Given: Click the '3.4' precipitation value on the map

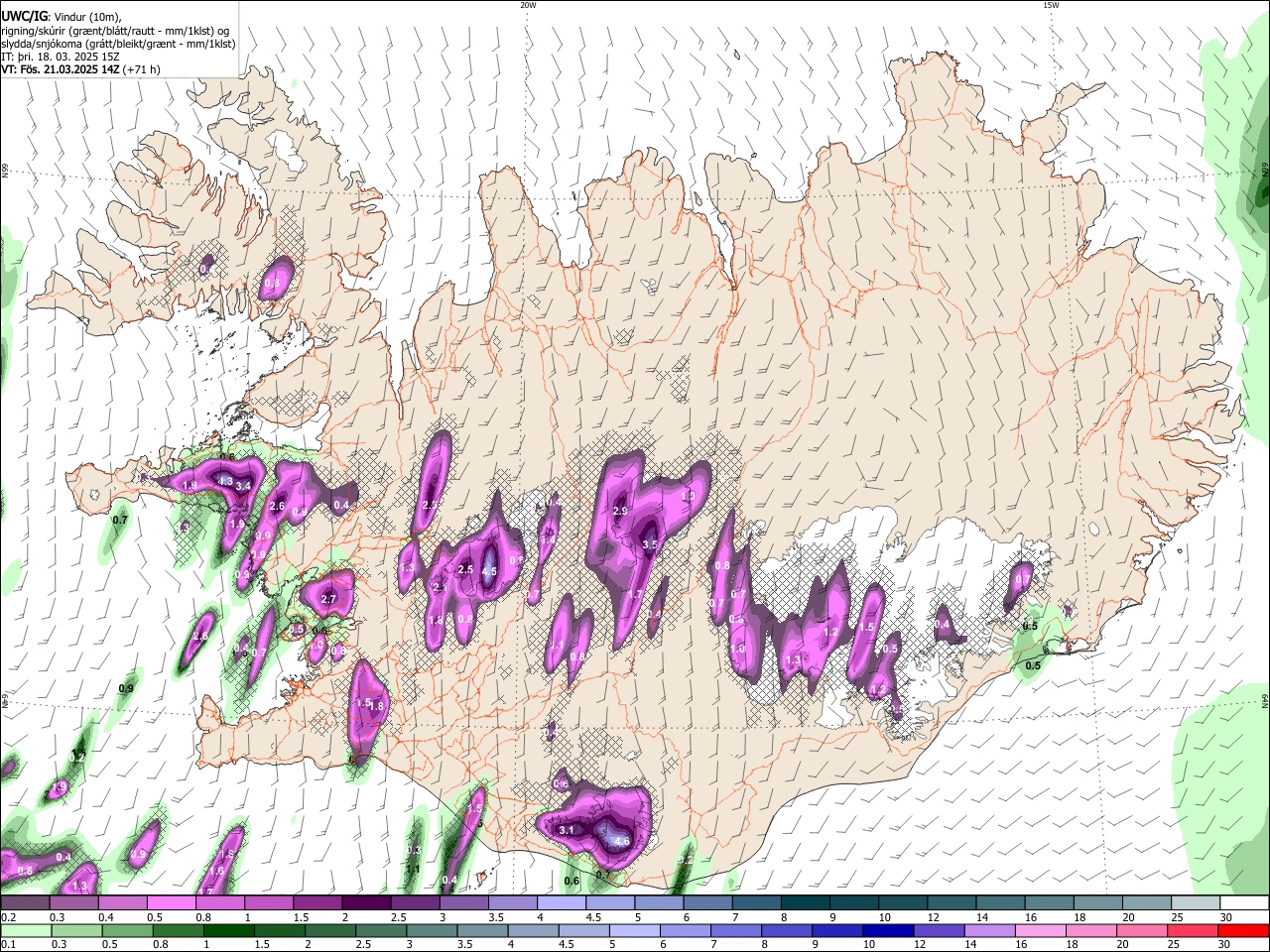Looking at the screenshot, I should [x=243, y=487].
